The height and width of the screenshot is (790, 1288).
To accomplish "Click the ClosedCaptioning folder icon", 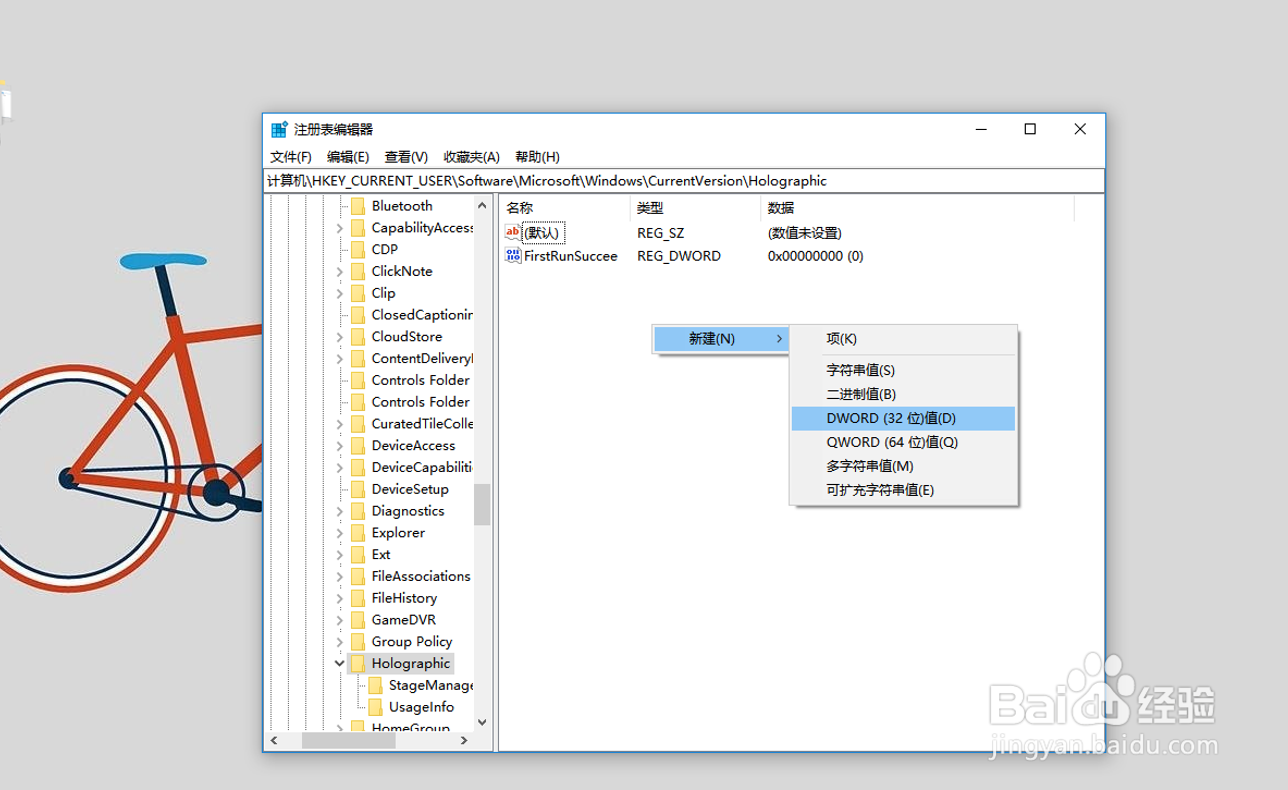I will click(358, 315).
